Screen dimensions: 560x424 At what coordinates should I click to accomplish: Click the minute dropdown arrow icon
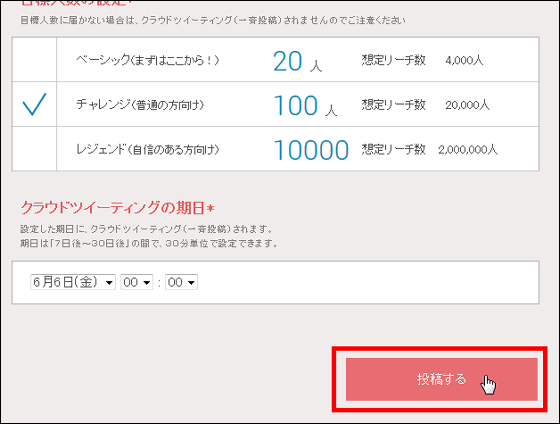[191, 283]
